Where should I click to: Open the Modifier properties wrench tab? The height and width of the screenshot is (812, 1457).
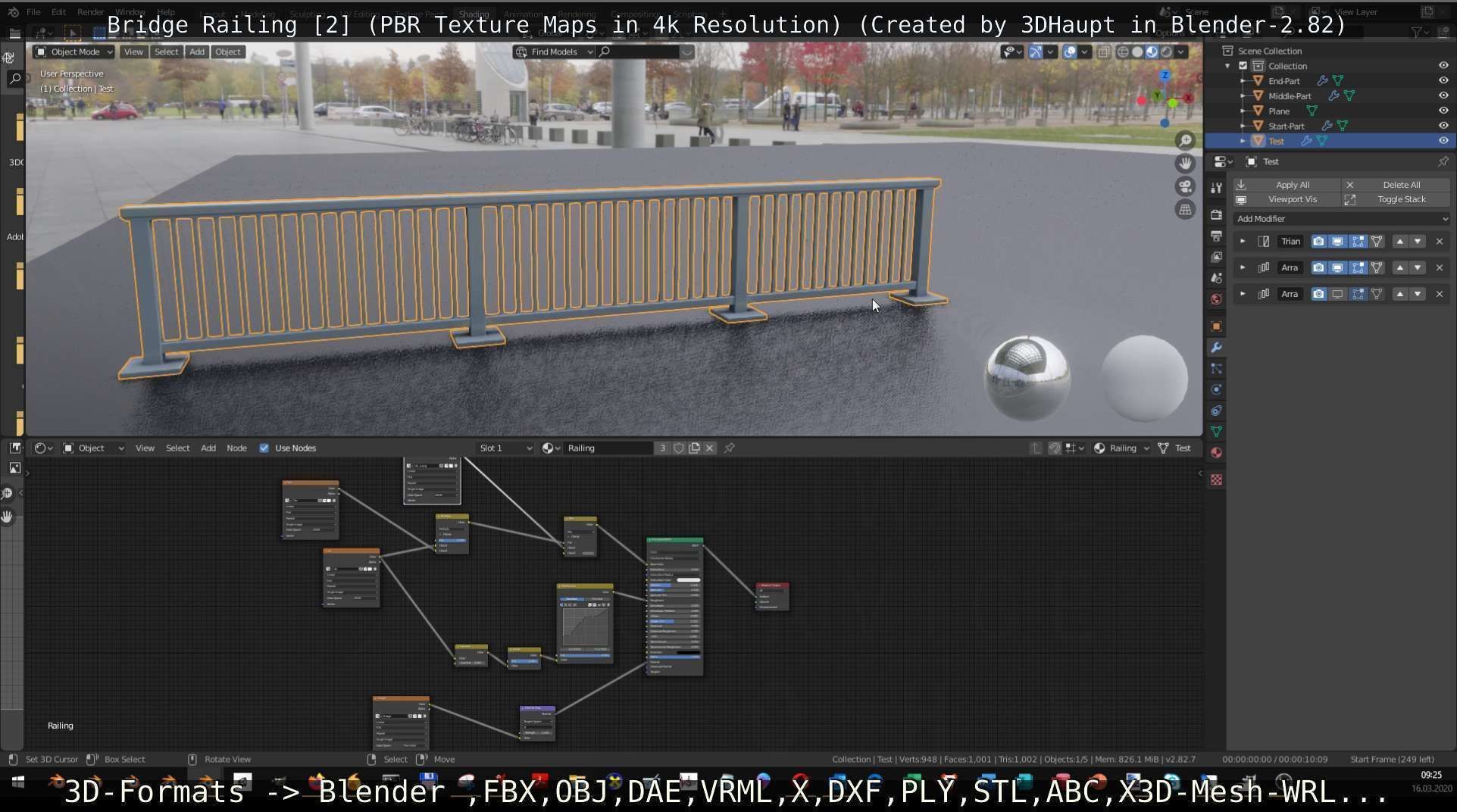point(1216,348)
